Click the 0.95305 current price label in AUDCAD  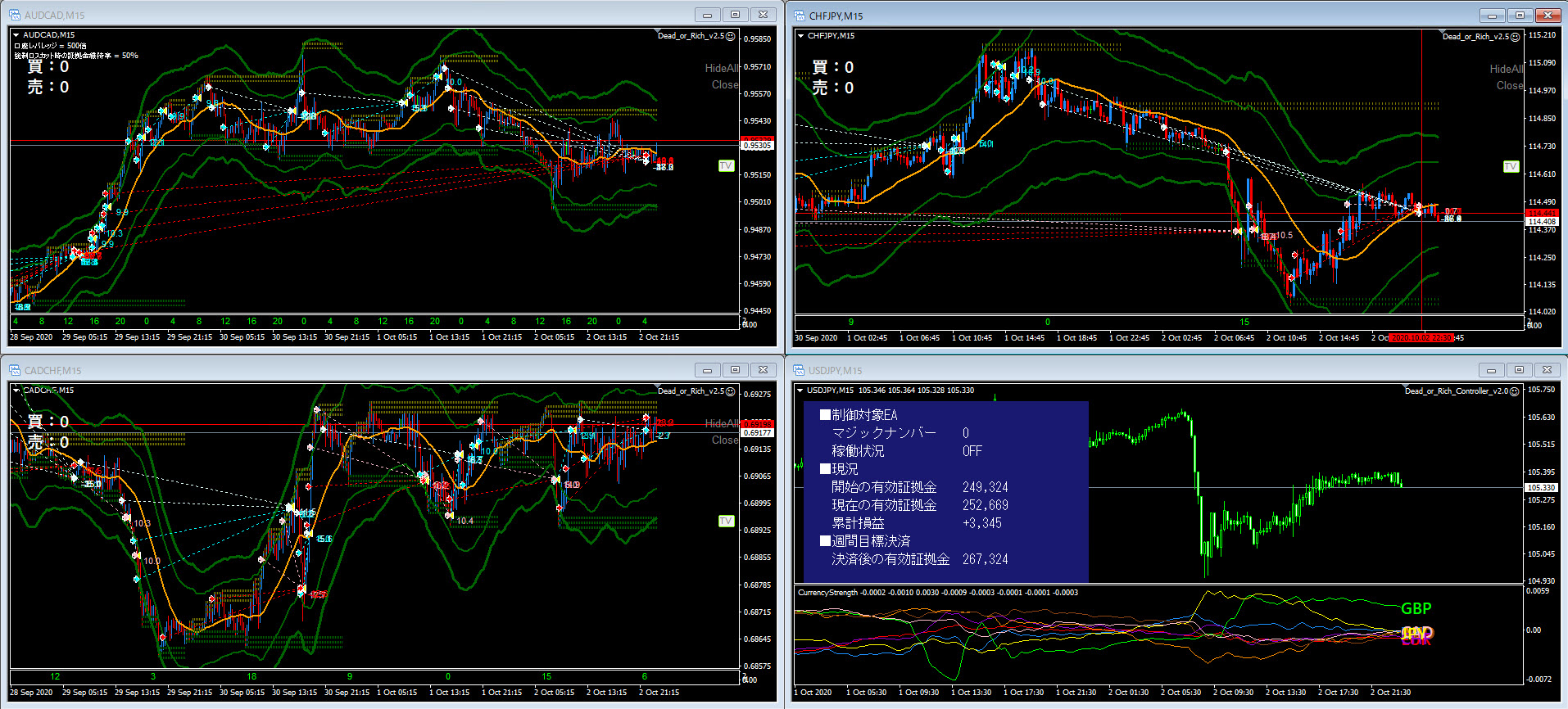point(757,146)
